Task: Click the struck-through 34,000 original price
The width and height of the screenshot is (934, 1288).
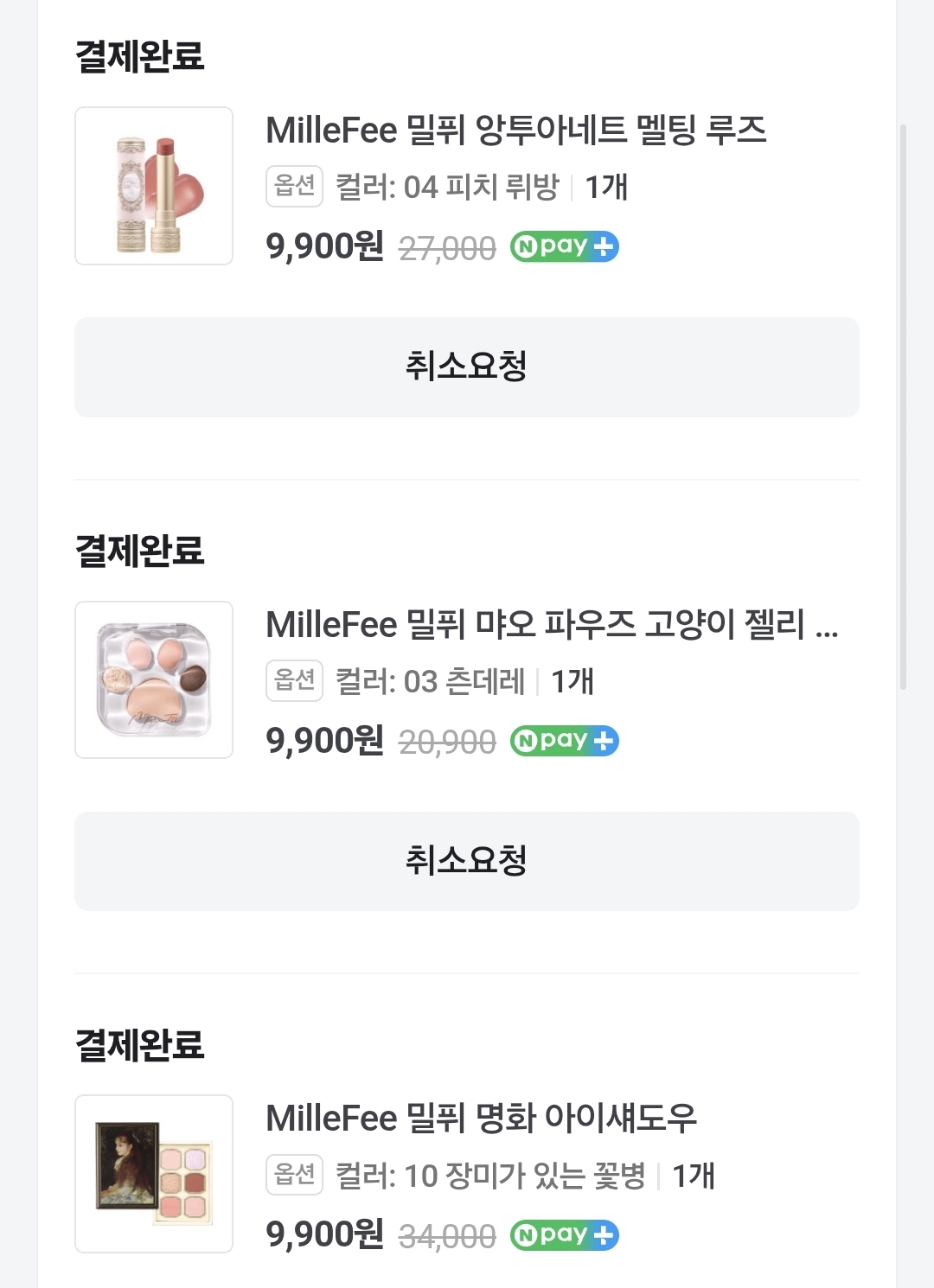Action: click(x=447, y=1237)
